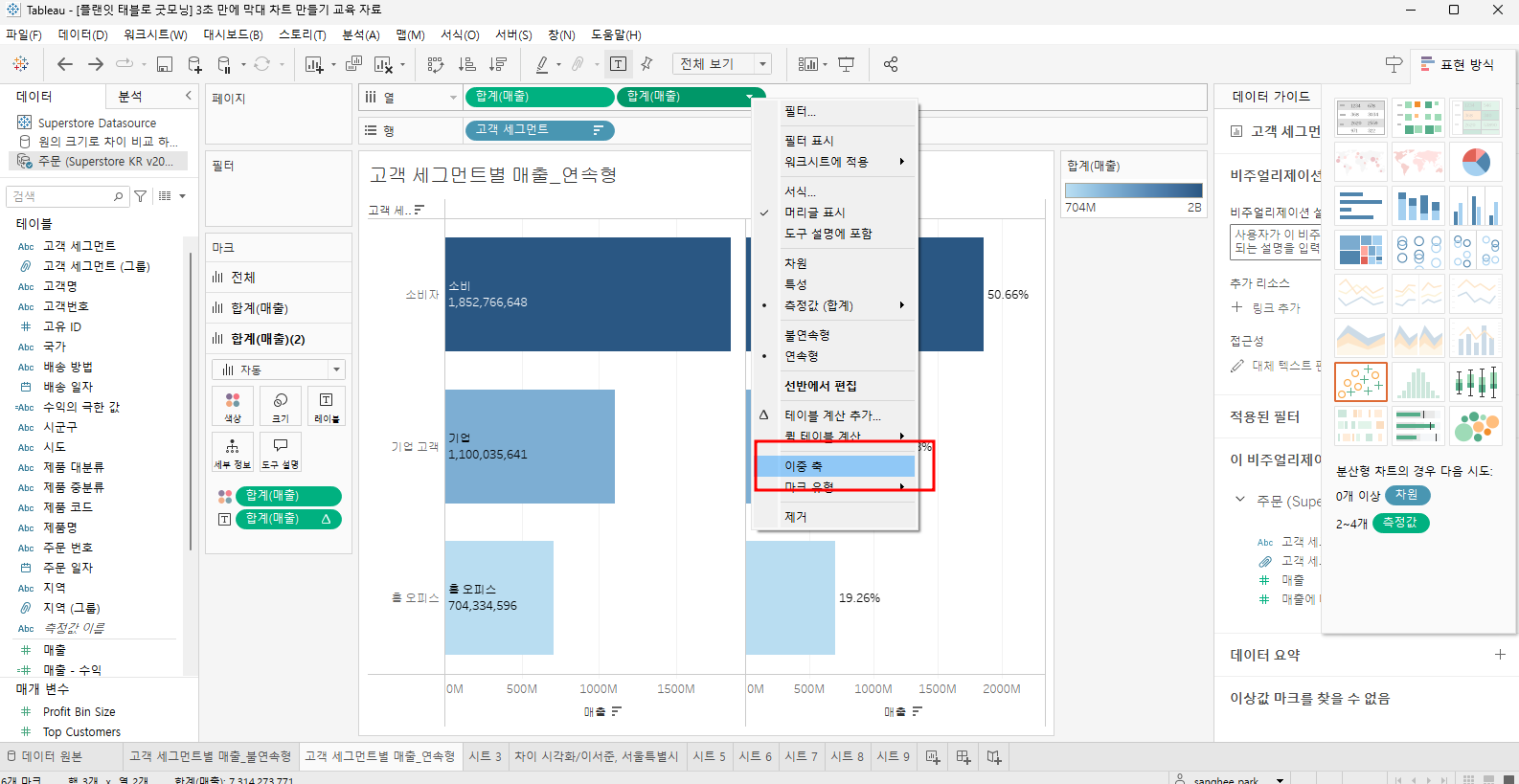1519x784 pixels.
Task: Toggle mark labels T icon
Action: point(619,64)
